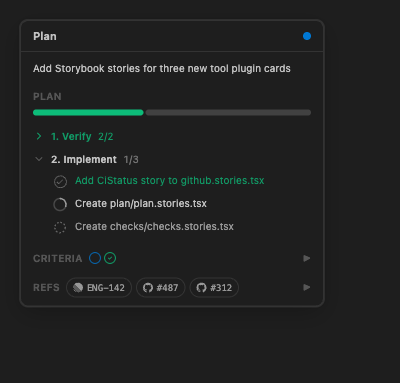Expand the Criteria section arrow
The image size is (400, 383).
307,258
